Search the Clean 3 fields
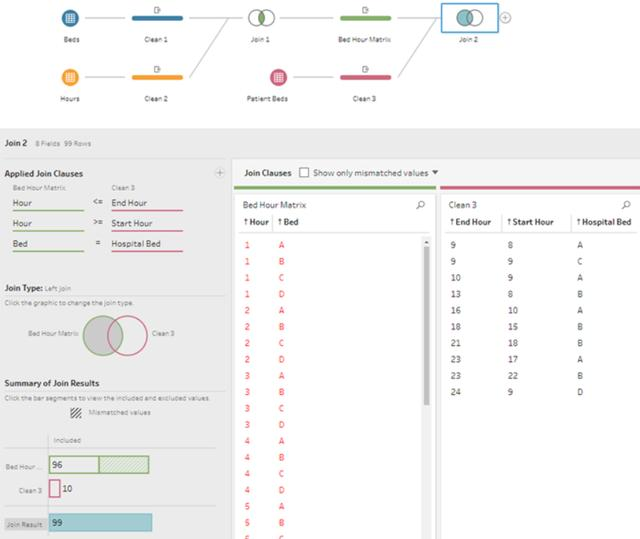This screenshot has width=640, height=539. click(626, 205)
